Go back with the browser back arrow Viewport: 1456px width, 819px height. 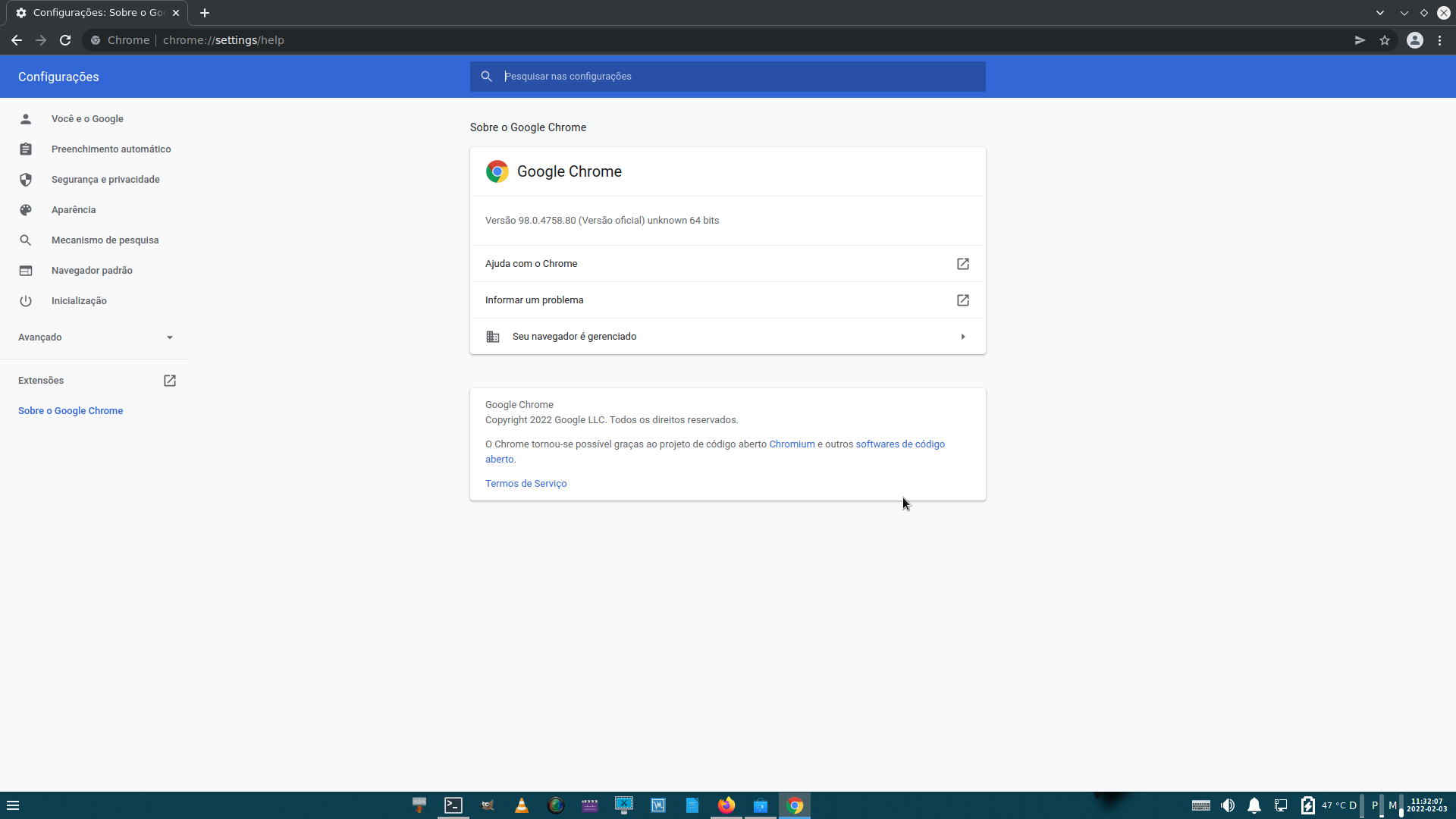pos(17,40)
